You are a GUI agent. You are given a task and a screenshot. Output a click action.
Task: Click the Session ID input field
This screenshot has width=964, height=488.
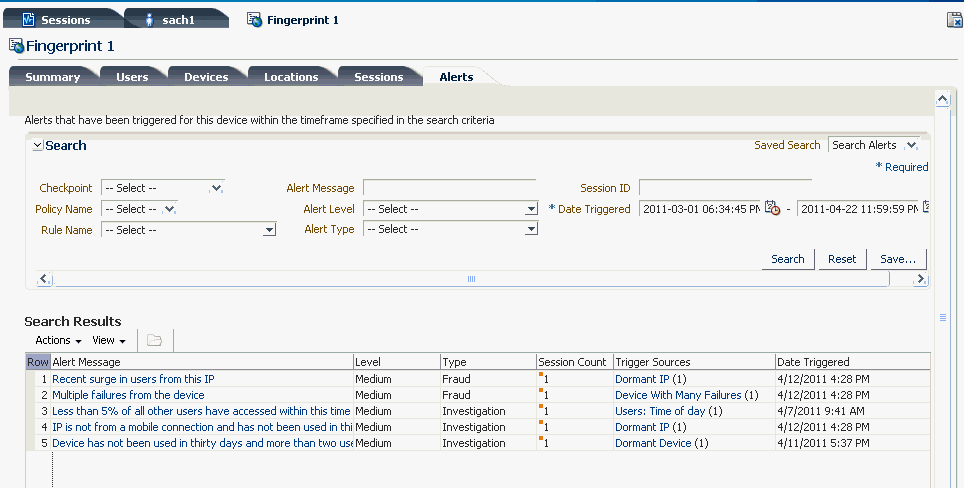[x=725, y=187]
